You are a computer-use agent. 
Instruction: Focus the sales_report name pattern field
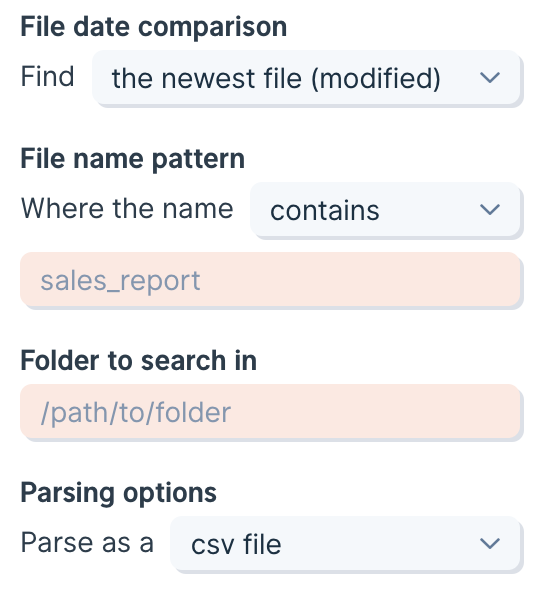270,280
